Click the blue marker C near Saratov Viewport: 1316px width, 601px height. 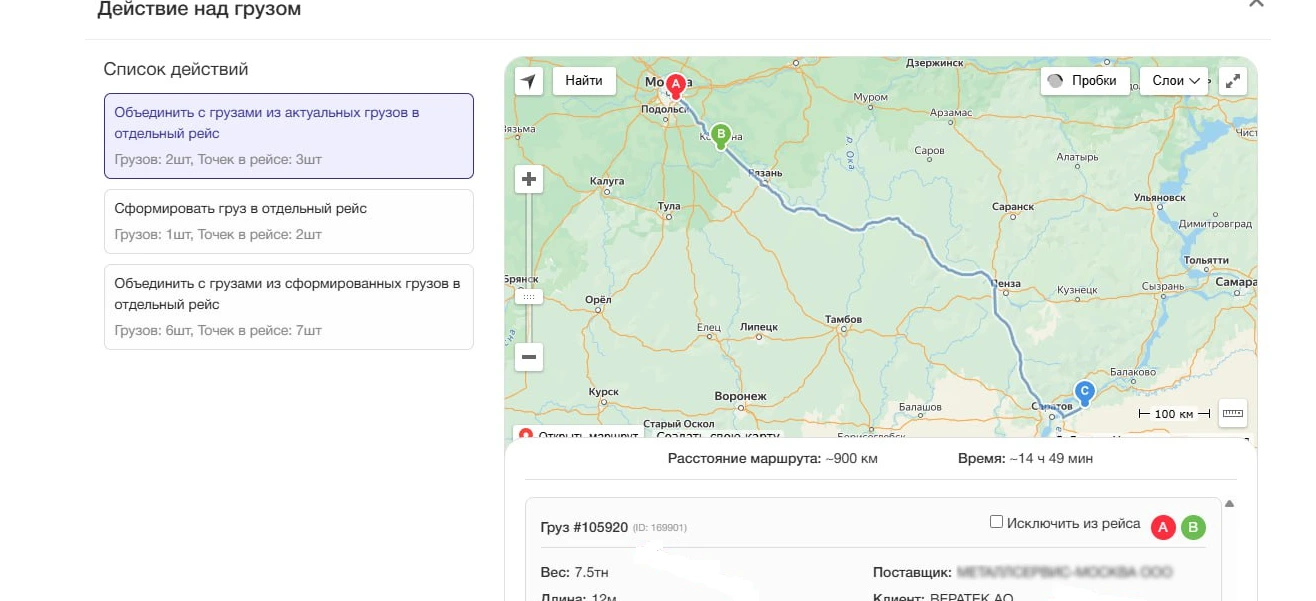coord(1084,392)
